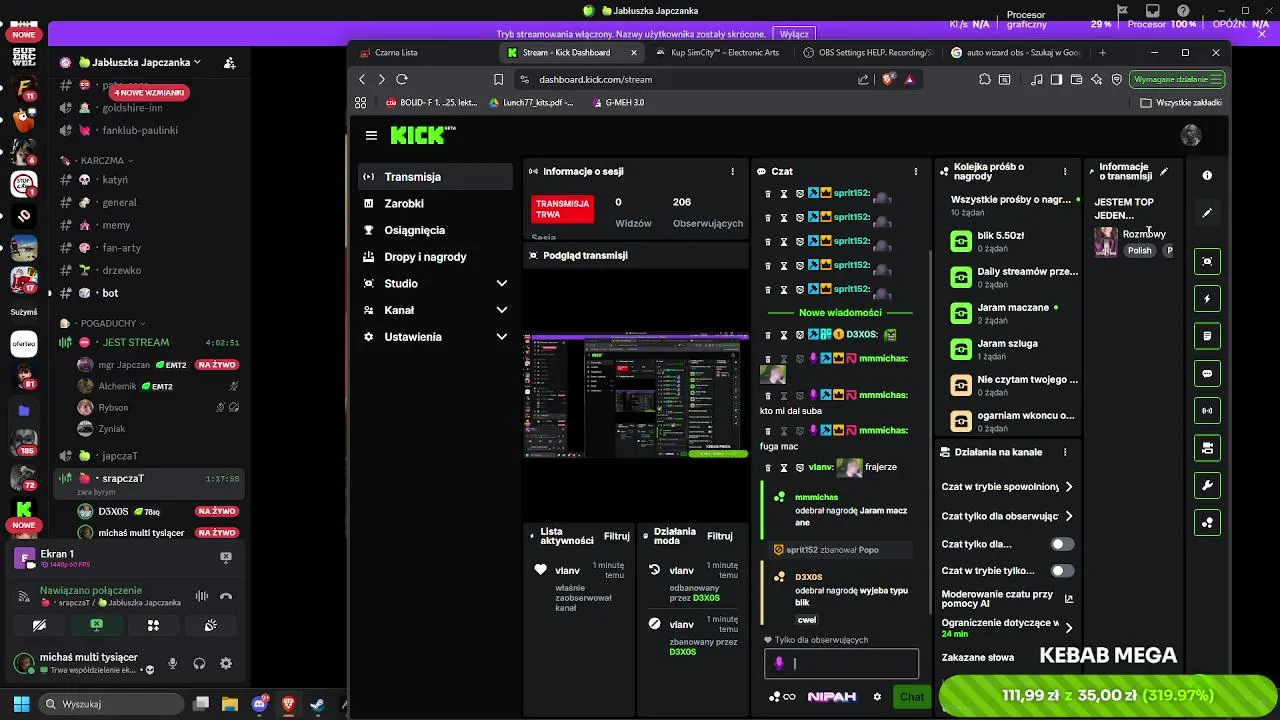Click the wrench icon in right rail
The height and width of the screenshot is (720, 1280).
pyautogui.click(x=1207, y=485)
